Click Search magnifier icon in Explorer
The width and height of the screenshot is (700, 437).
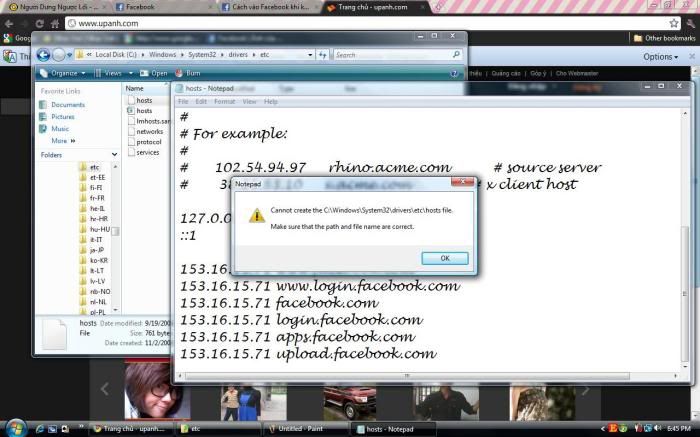click(456, 54)
